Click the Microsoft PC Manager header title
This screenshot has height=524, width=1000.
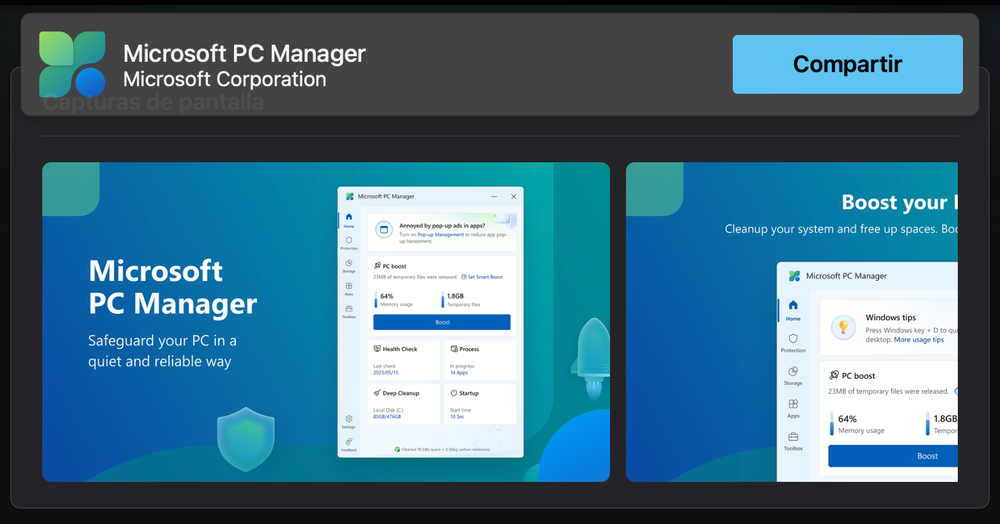pyautogui.click(x=244, y=54)
